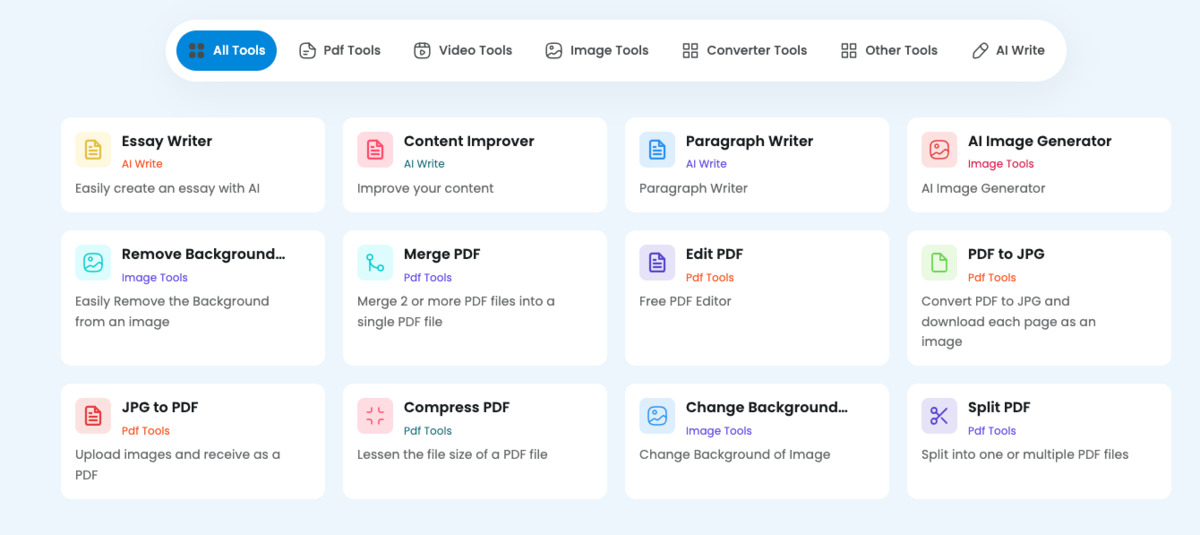The width and height of the screenshot is (1200, 535).
Task: Click the AI Image Generator picture icon
Action: point(939,150)
